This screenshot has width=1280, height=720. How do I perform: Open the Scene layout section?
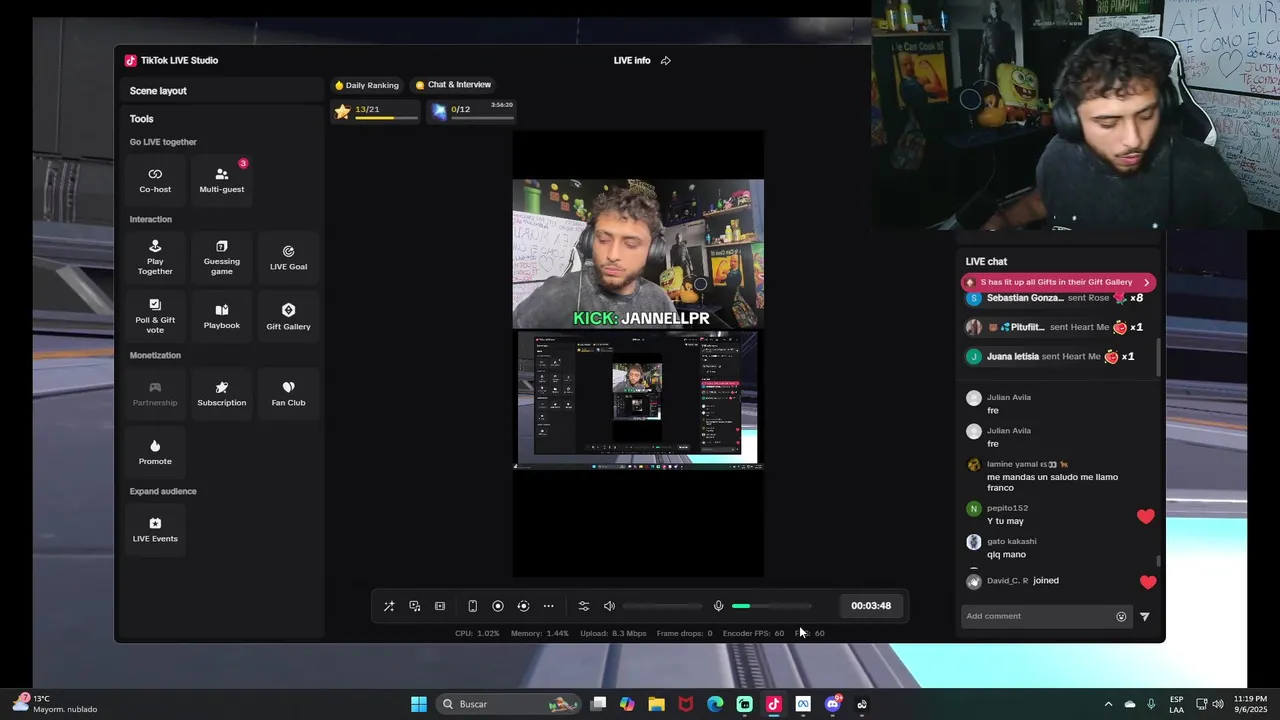(x=158, y=91)
